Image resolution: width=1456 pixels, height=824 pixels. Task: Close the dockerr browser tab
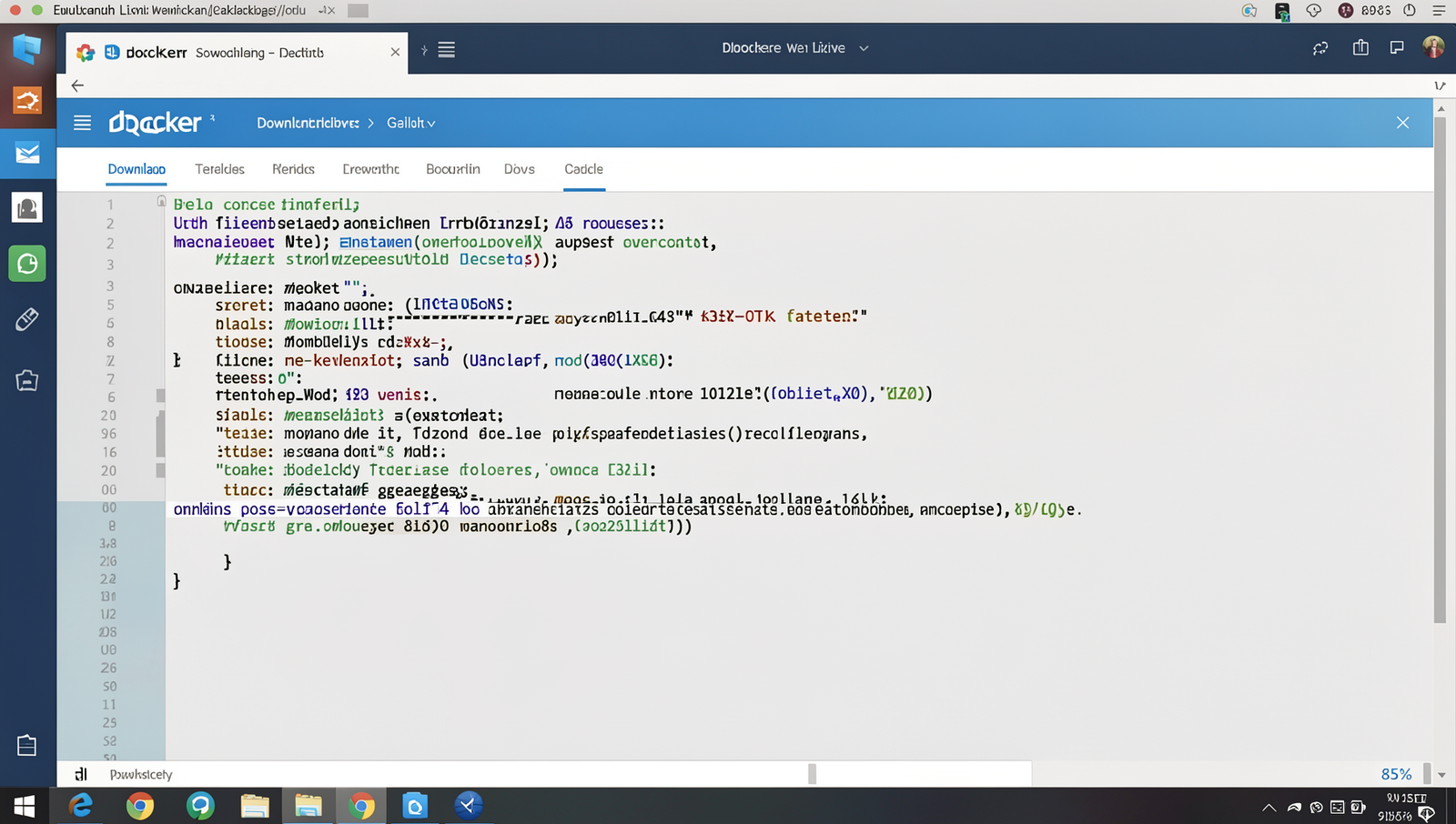[395, 52]
